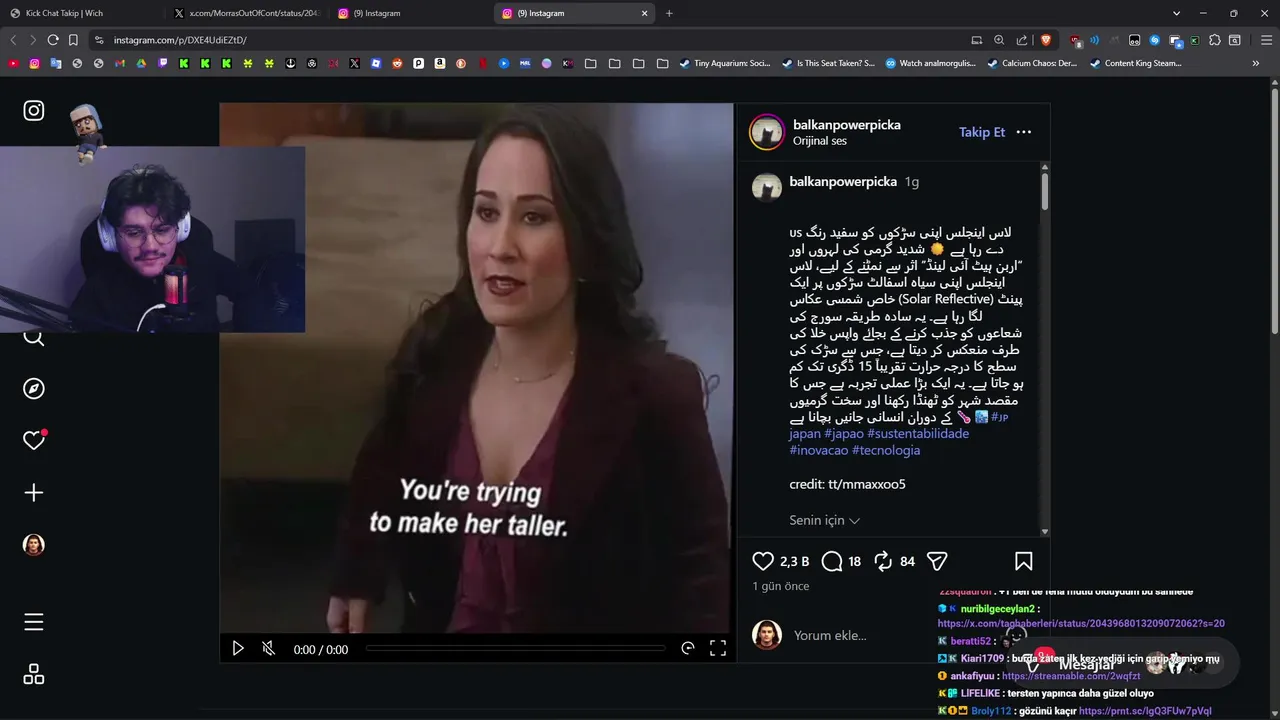Open the Content King Steam bookmark
1280x720 pixels.
pyautogui.click(x=1136, y=63)
